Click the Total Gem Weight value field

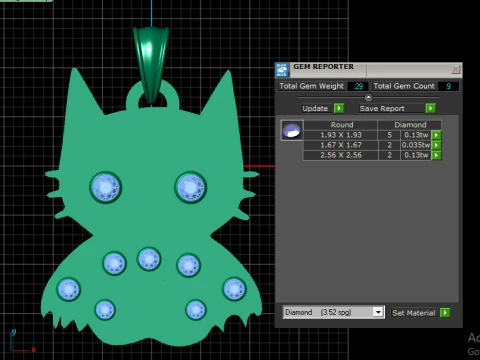(x=358, y=86)
